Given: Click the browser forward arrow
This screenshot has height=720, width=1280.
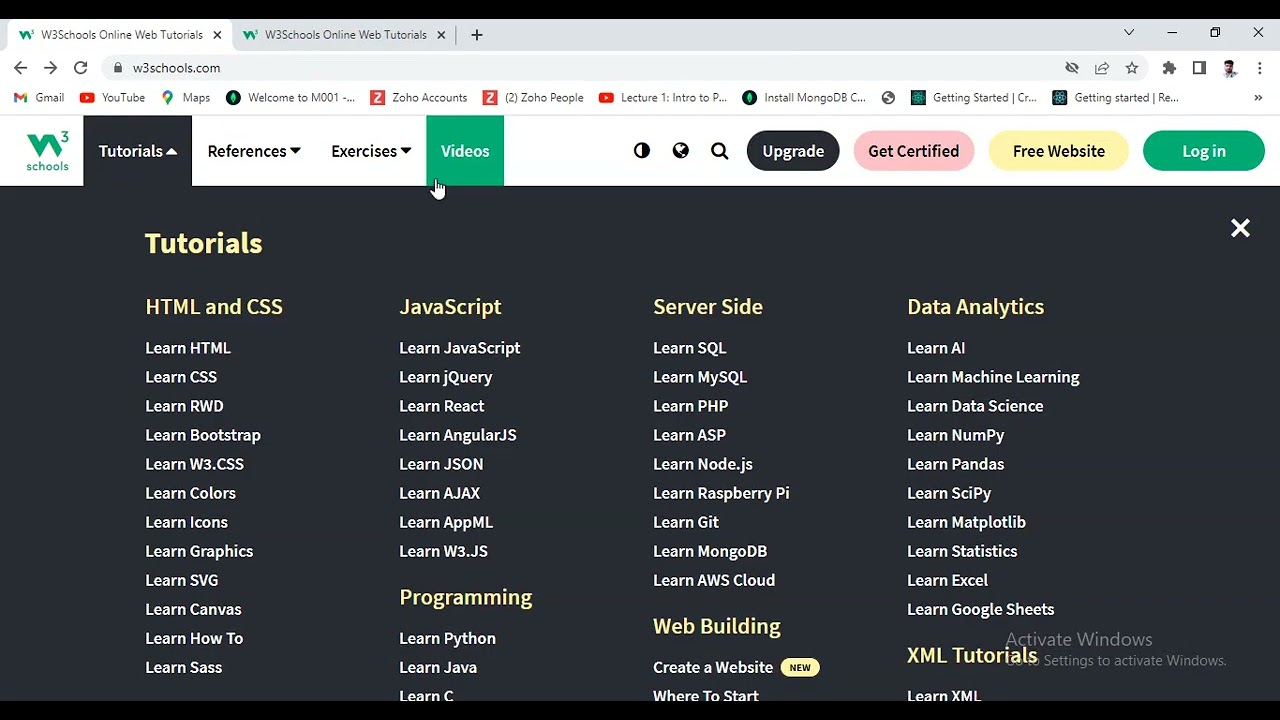Looking at the screenshot, I should coord(51,68).
